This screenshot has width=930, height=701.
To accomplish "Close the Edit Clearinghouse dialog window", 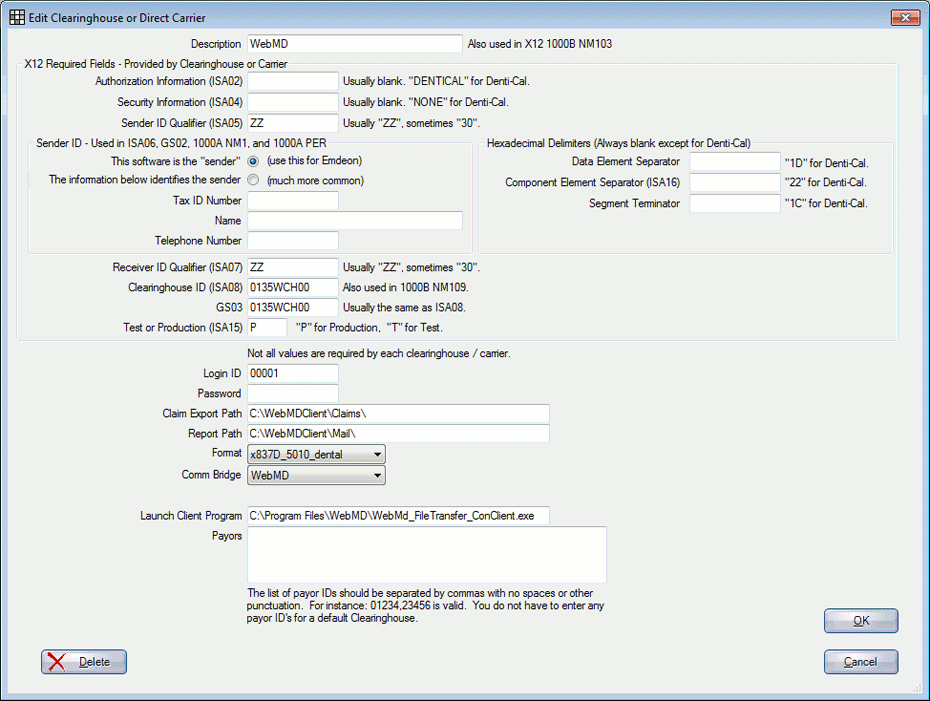I will (x=905, y=18).
